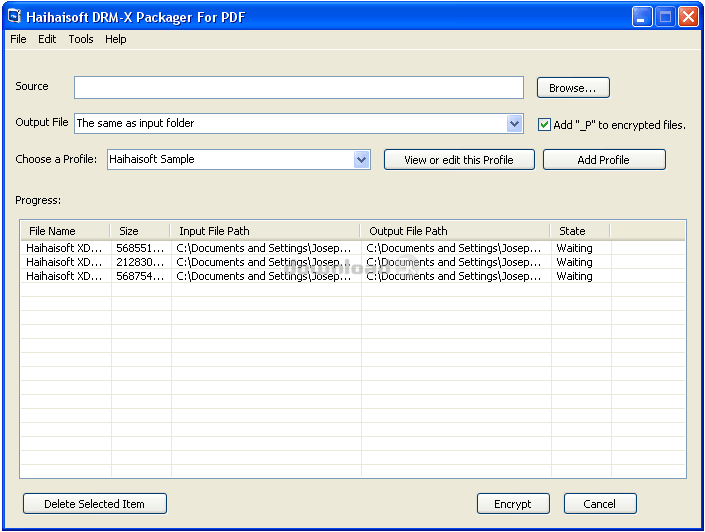
Task: Click the Input File Path column header
Action: coord(265,231)
